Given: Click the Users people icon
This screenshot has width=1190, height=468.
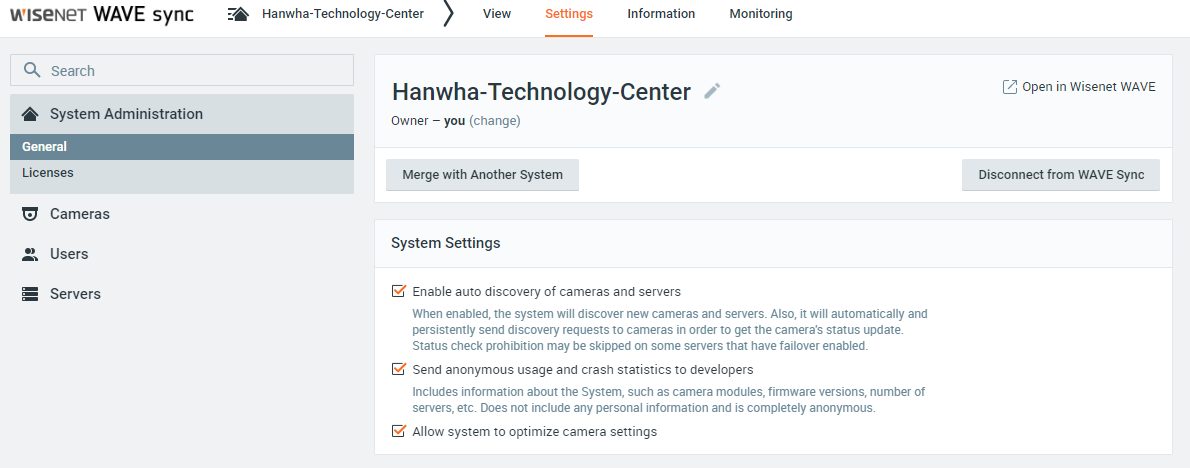Looking at the screenshot, I should coord(30,254).
